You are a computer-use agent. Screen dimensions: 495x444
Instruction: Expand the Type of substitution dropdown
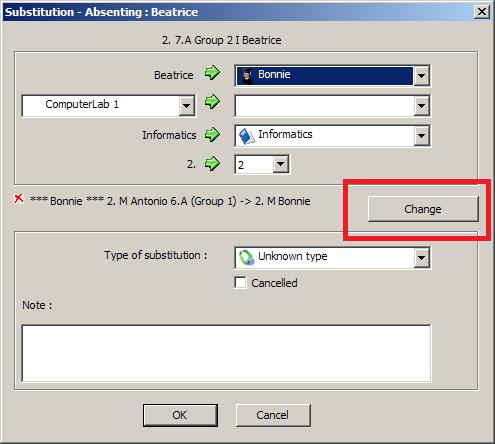[x=421, y=258]
